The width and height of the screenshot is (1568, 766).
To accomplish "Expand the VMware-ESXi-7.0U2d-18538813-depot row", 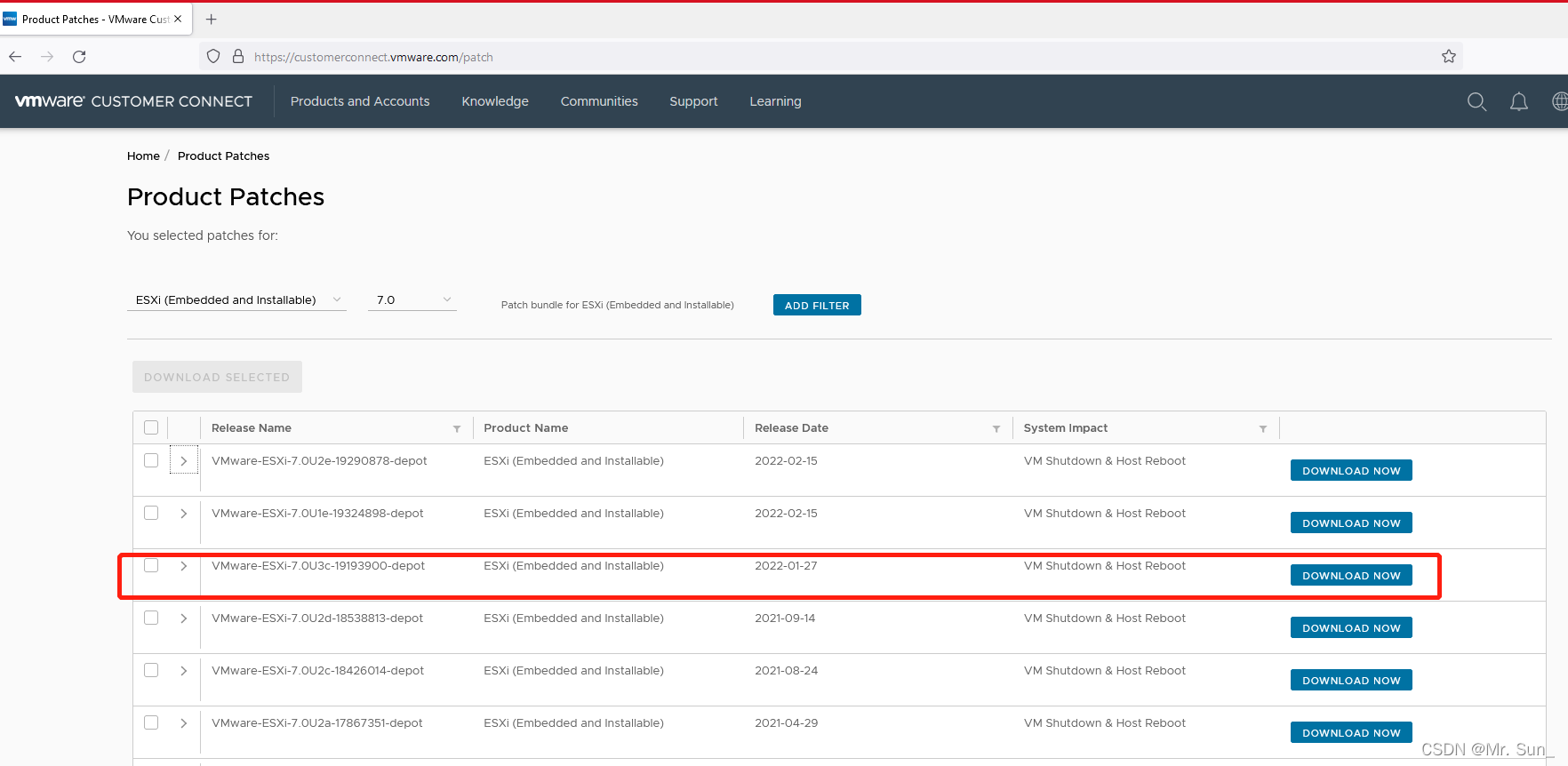I will click(184, 618).
